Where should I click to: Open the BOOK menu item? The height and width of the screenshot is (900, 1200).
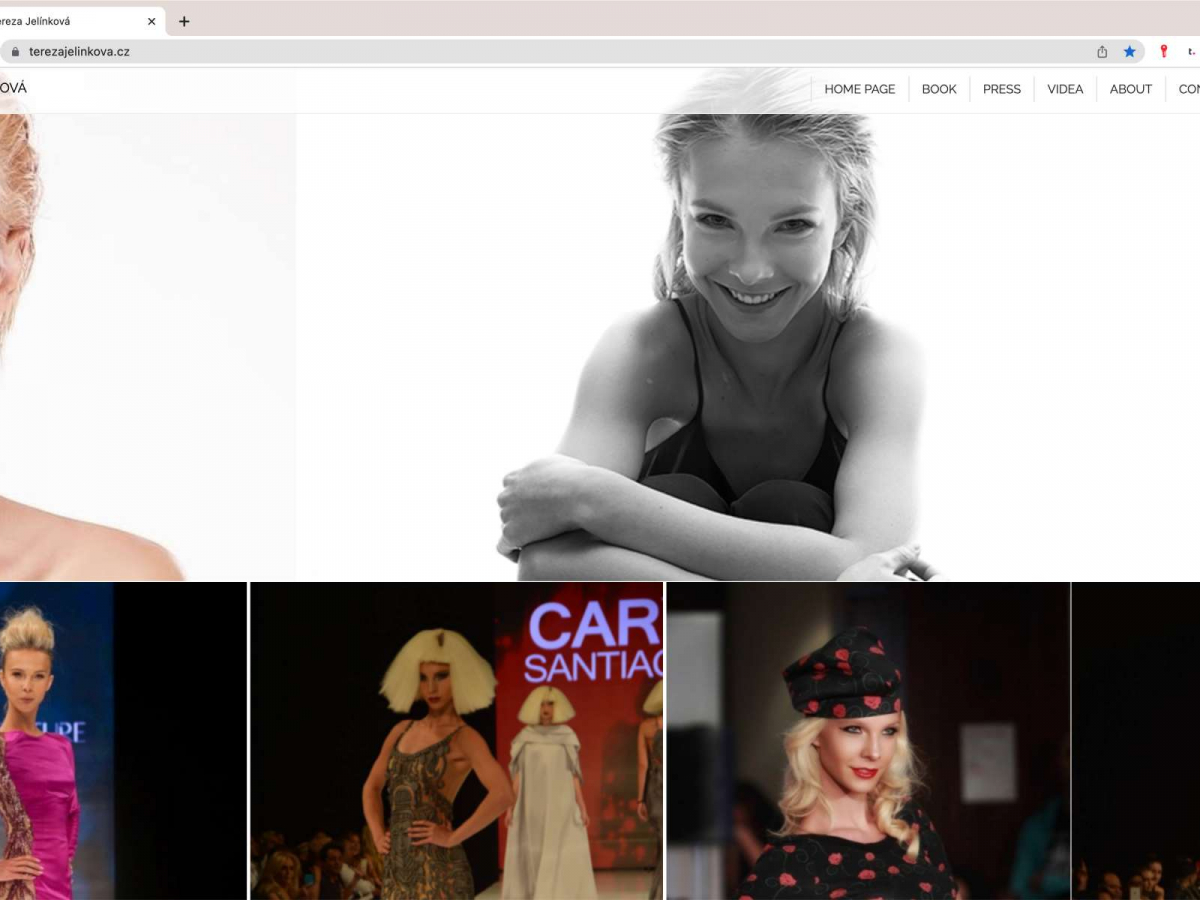pos(939,89)
